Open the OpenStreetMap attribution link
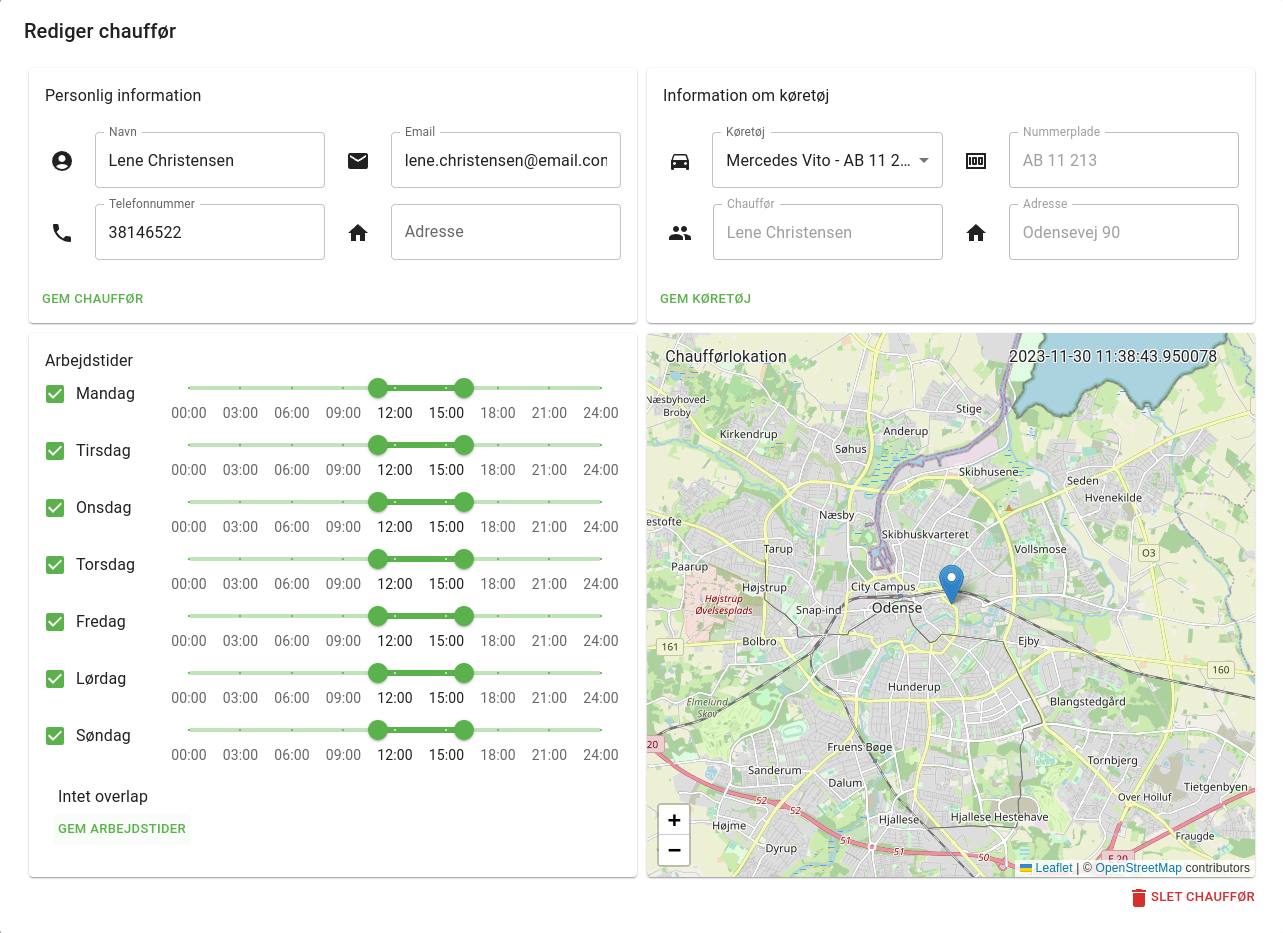The height and width of the screenshot is (933, 1283). [x=1138, y=868]
